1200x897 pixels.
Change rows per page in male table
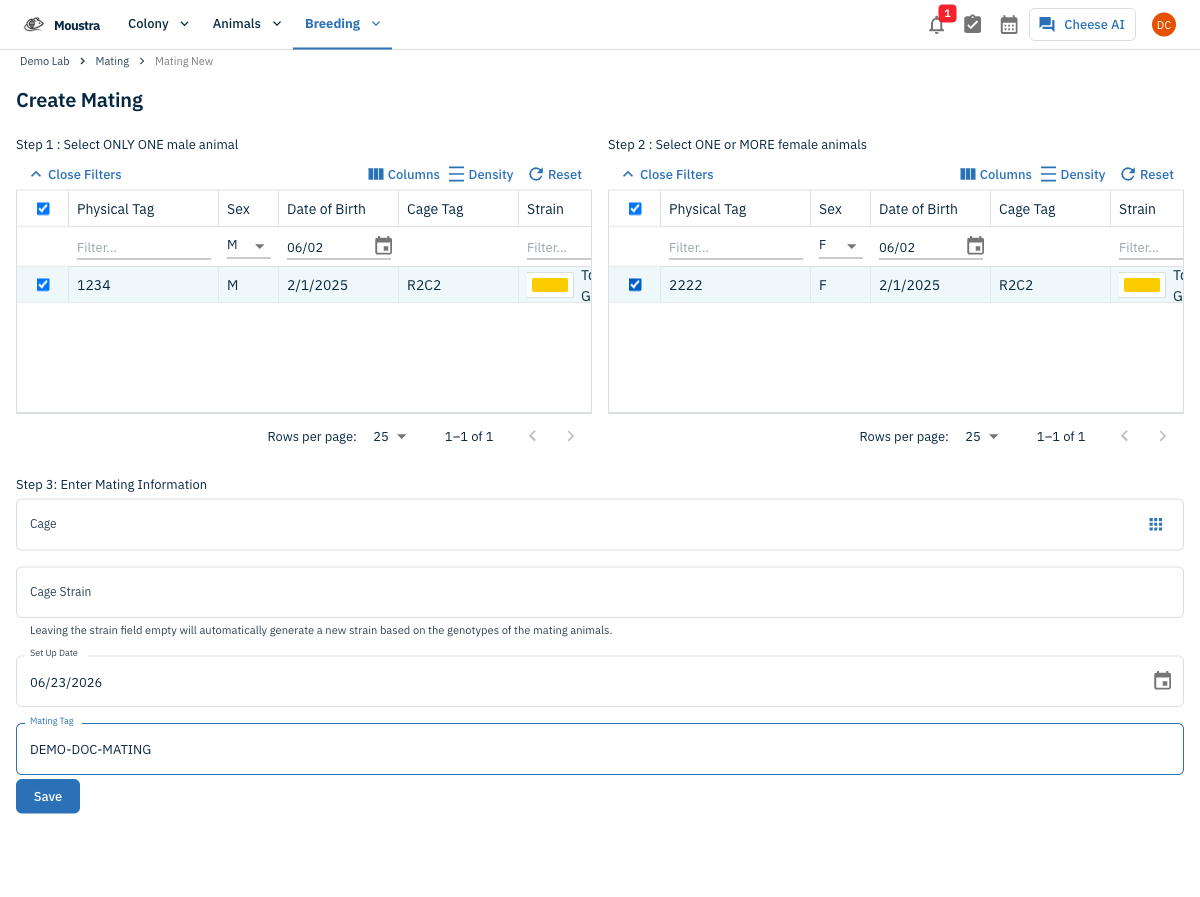pyautogui.click(x=390, y=437)
